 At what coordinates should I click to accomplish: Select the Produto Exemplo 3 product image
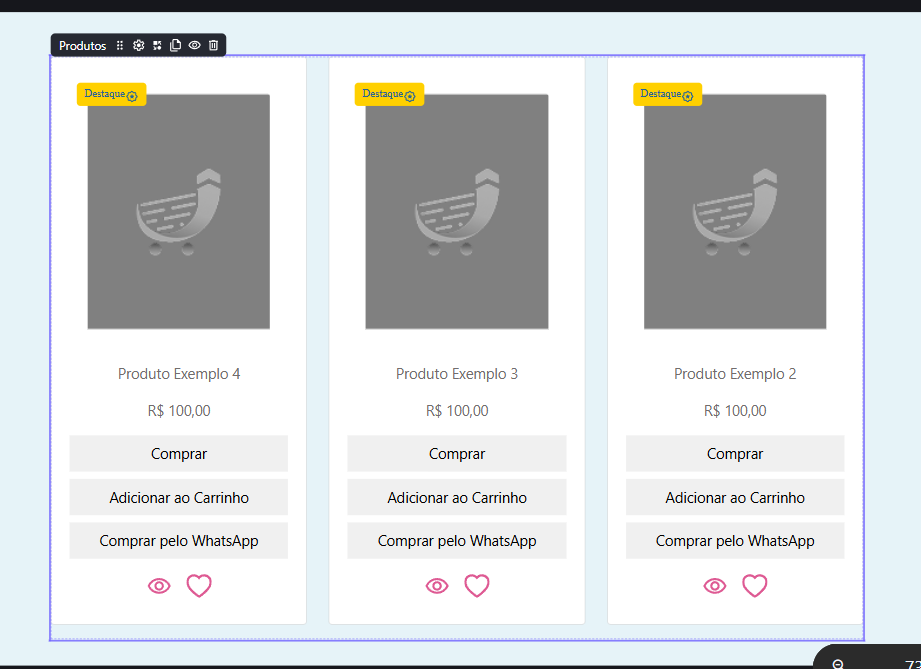457,211
